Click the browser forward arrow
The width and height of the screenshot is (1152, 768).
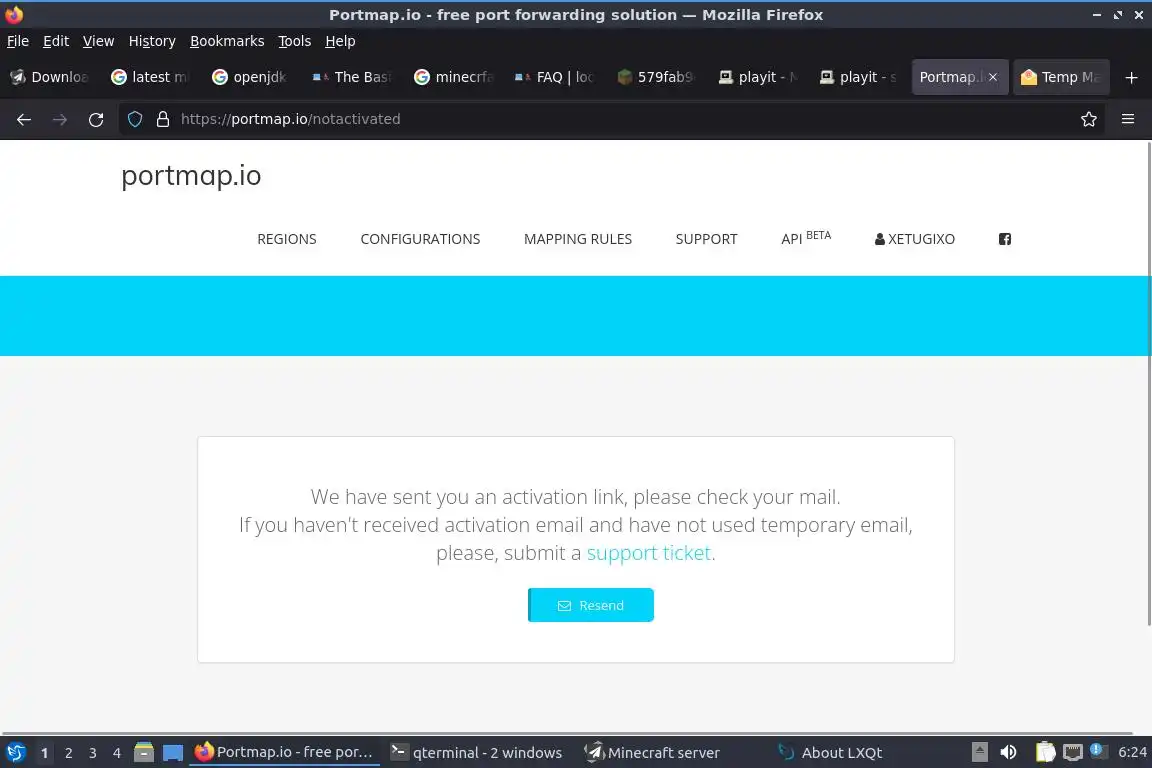coord(60,119)
